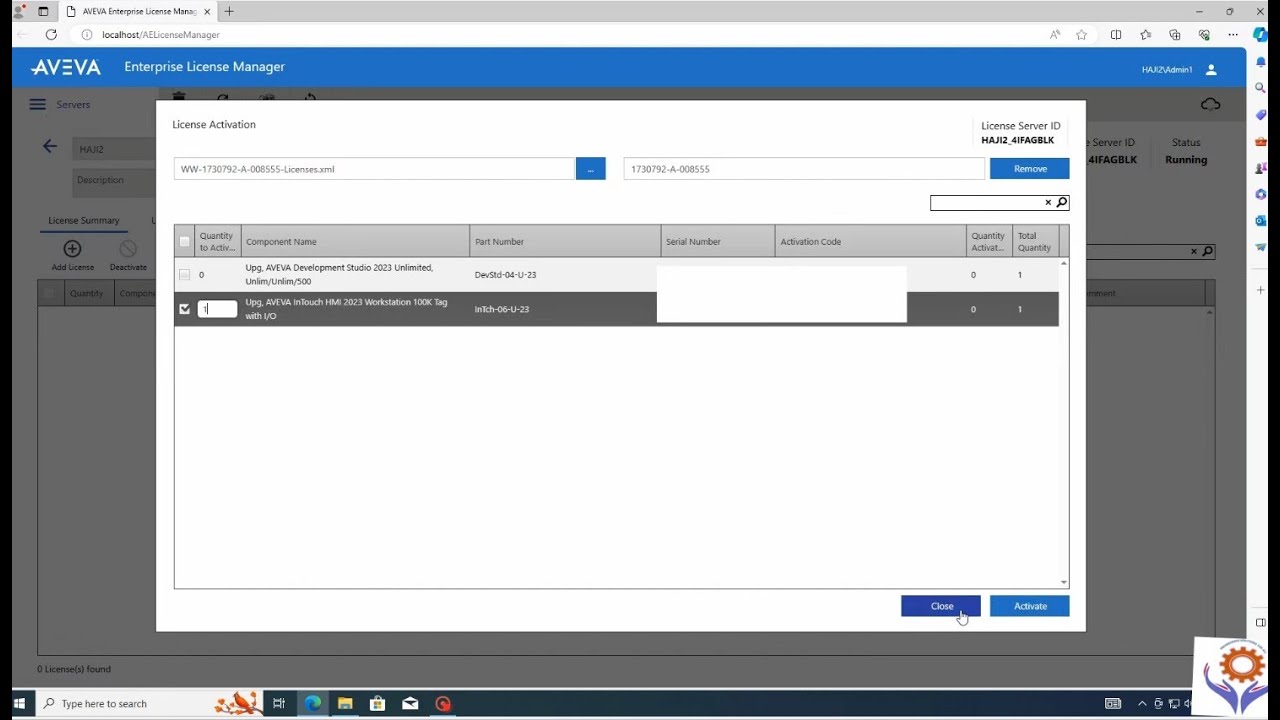This screenshot has width=1280, height=720.
Task: Click the Close button in License Activation
Action: [x=940, y=606]
